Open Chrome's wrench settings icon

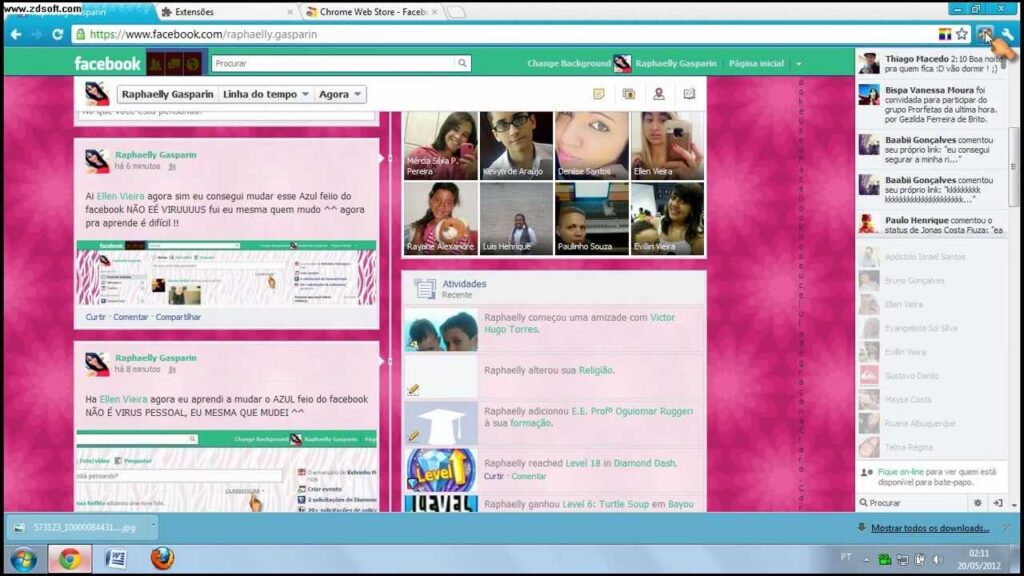(x=1009, y=33)
